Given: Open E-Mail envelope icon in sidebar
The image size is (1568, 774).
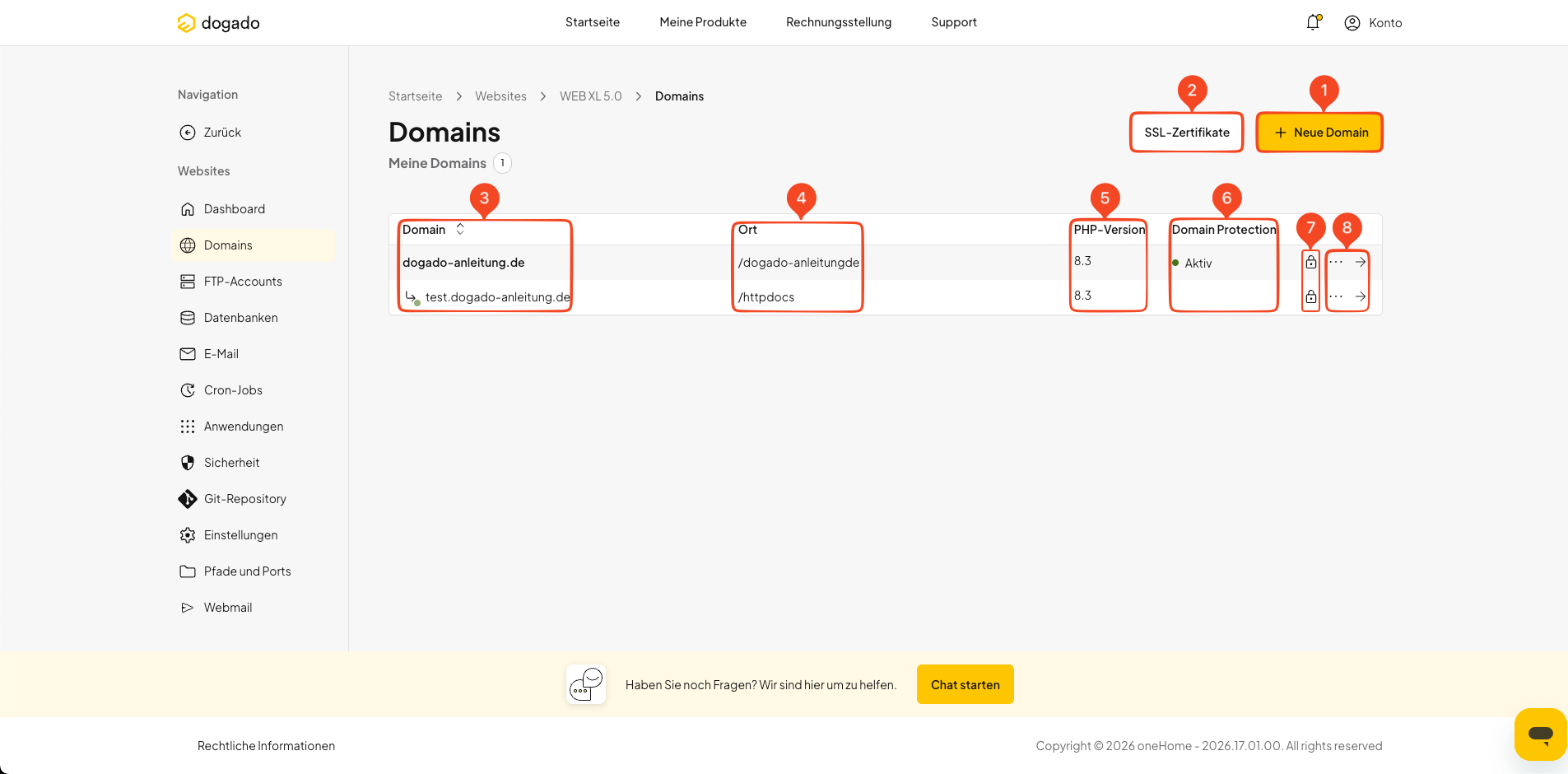Looking at the screenshot, I should pyautogui.click(x=188, y=354).
